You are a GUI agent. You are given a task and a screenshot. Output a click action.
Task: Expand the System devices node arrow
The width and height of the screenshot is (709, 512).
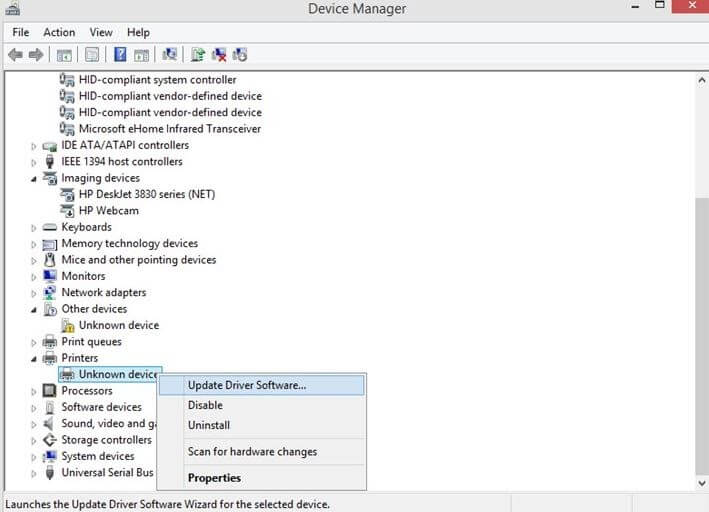(x=34, y=457)
